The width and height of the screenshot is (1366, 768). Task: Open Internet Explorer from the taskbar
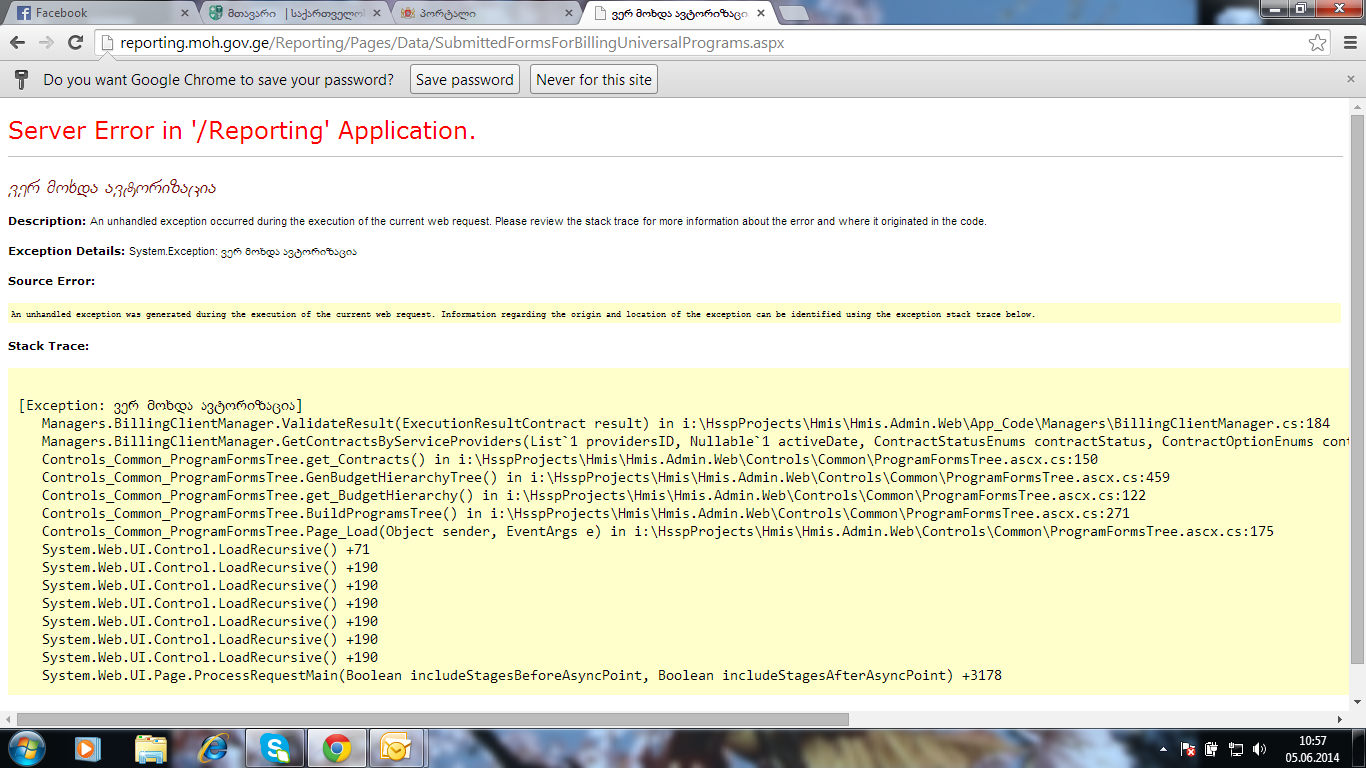[213, 748]
